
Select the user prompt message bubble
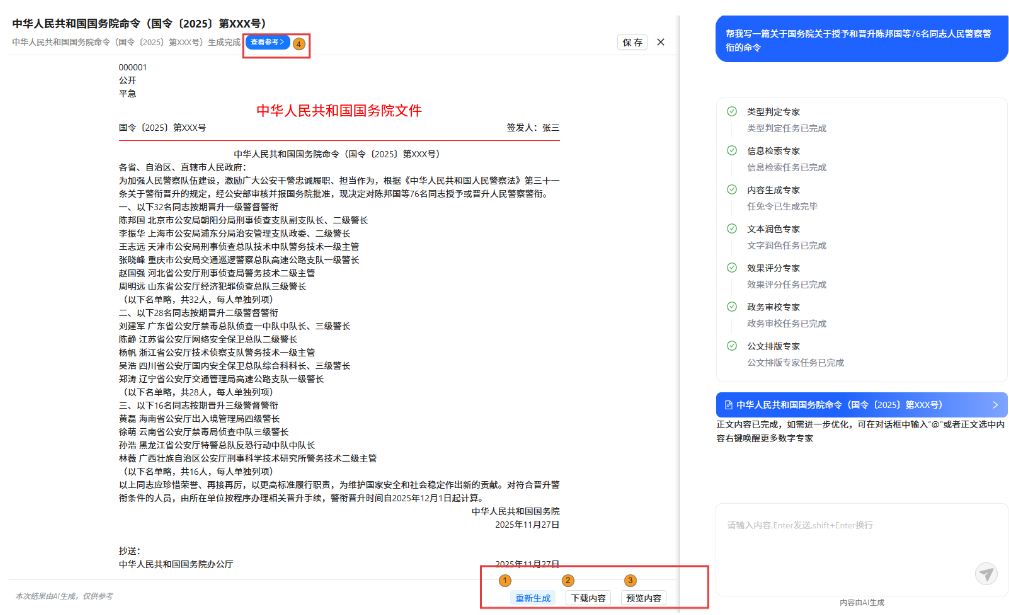click(x=860, y=39)
